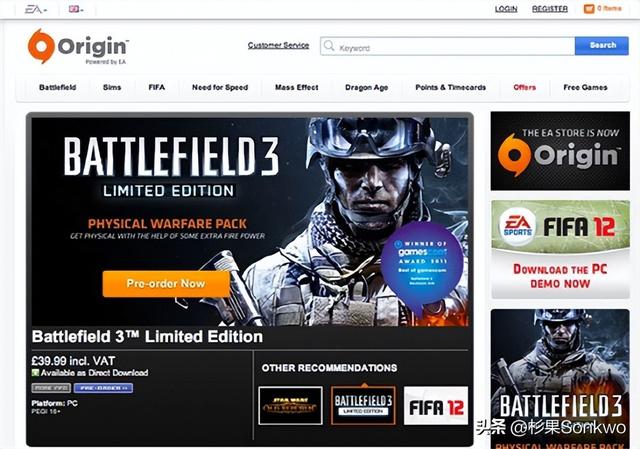Viewport: 640px width, 449px height.
Task: Open the shopping cart icon
Action: click(589, 9)
